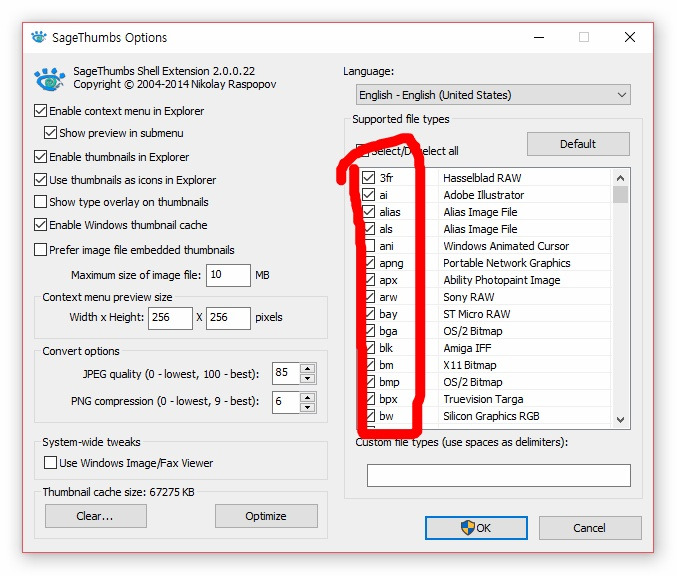Toggle Enable thumbnails in Explorer

(41, 156)
